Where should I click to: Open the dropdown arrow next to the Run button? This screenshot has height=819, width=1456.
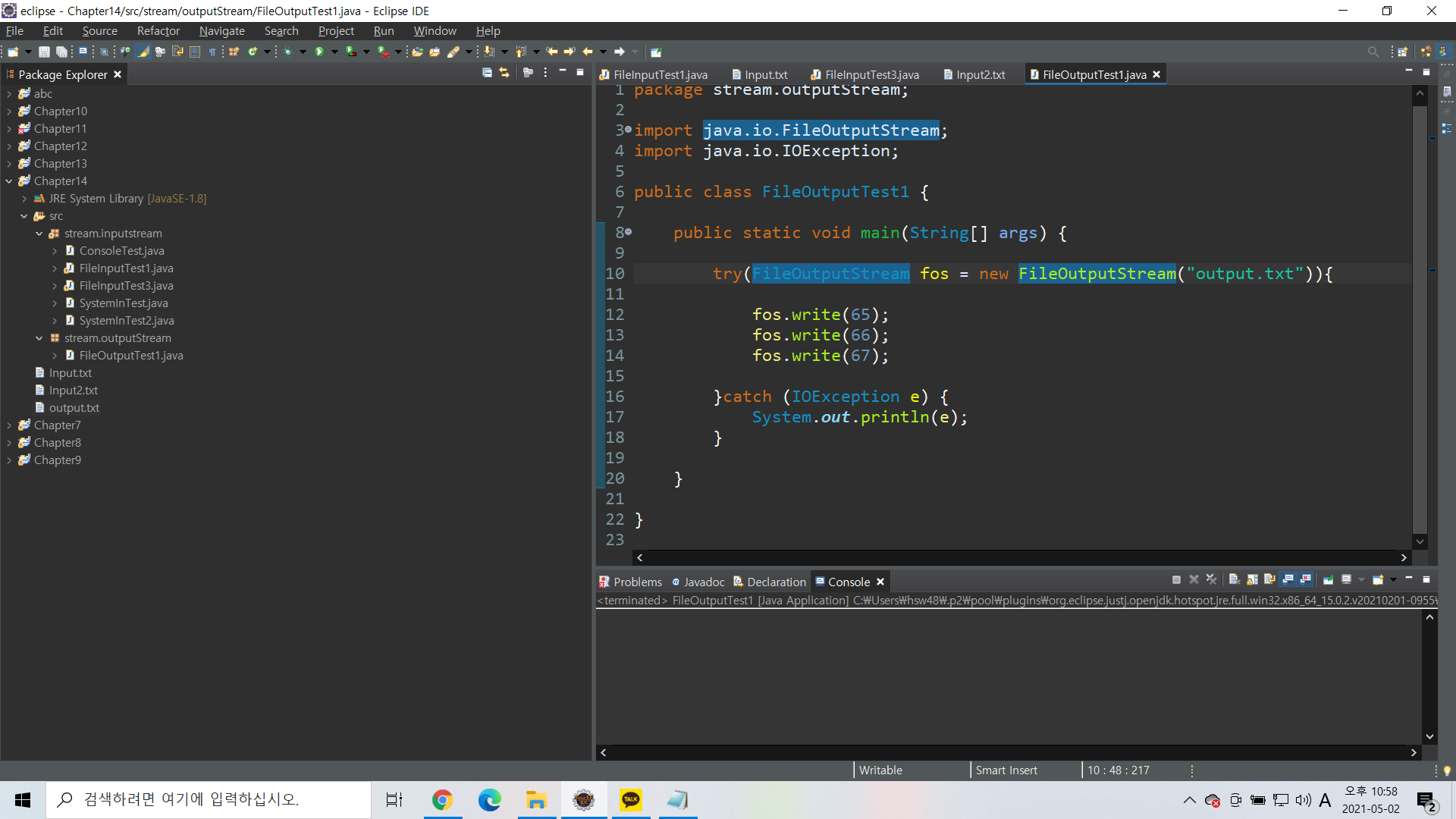click(x=334, y=52)
